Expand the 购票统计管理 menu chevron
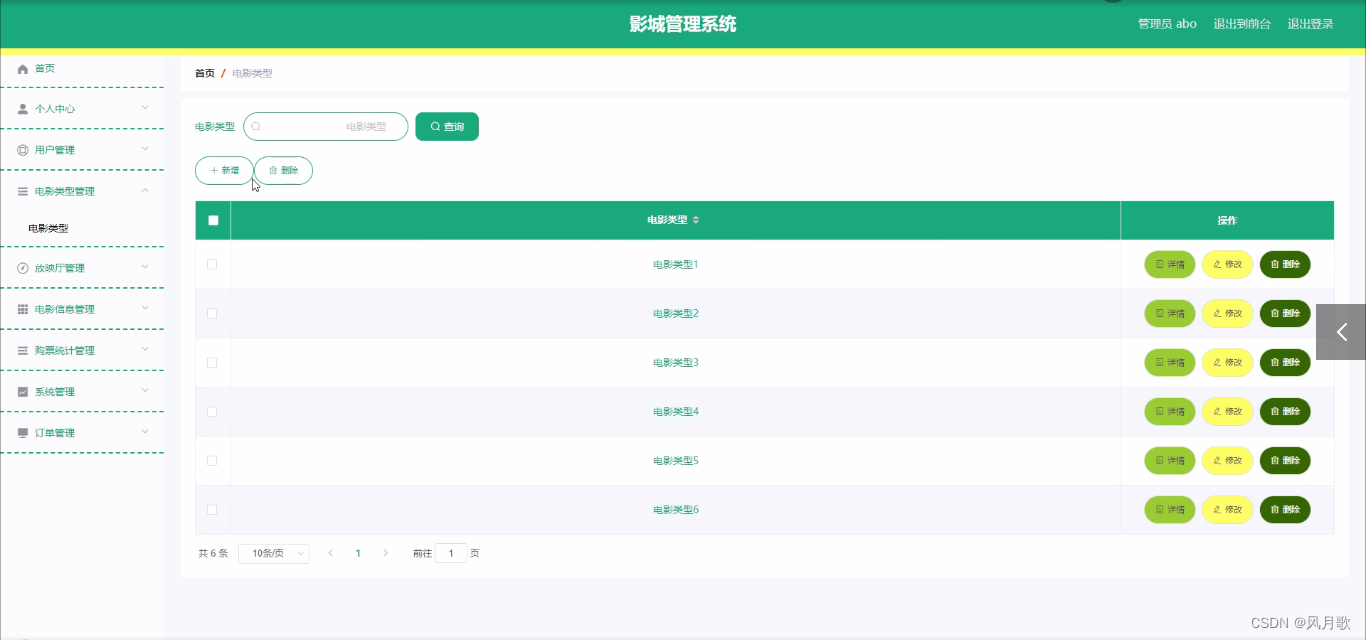Viewport: 1366px width, 640px height. click(145, 349)
